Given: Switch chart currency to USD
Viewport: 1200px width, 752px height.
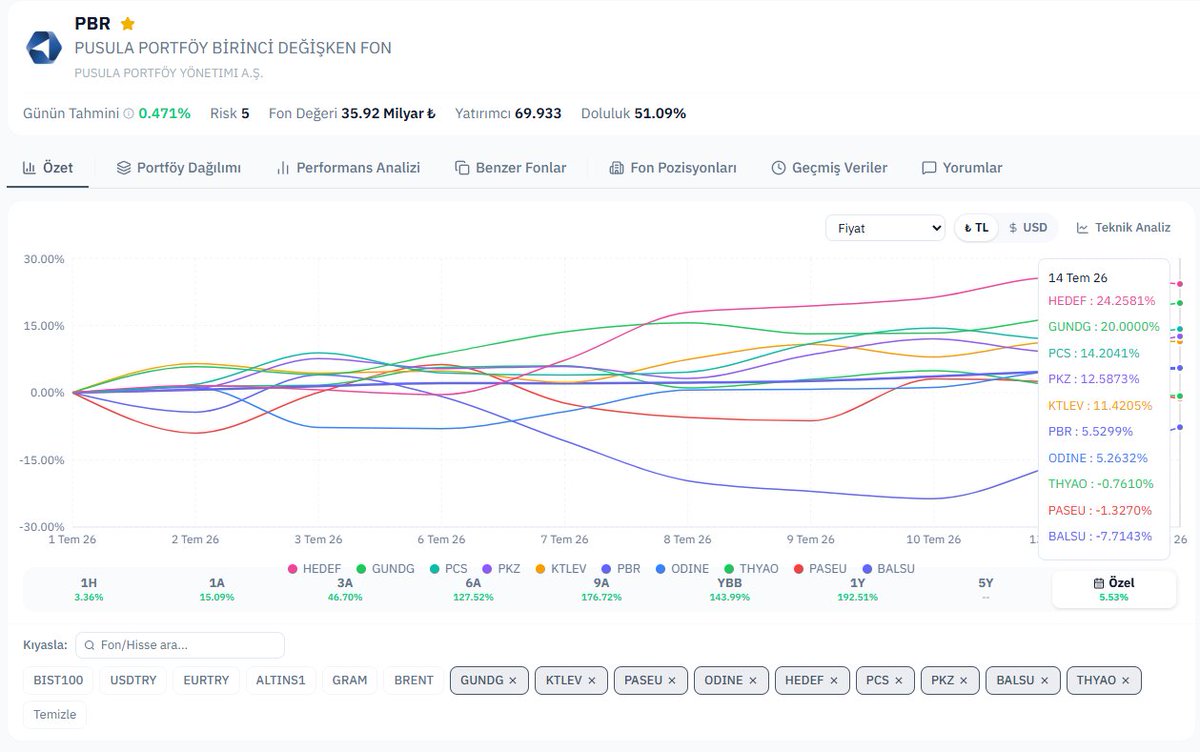Looking at the screenshot, I should click(x=1028, y=228).
